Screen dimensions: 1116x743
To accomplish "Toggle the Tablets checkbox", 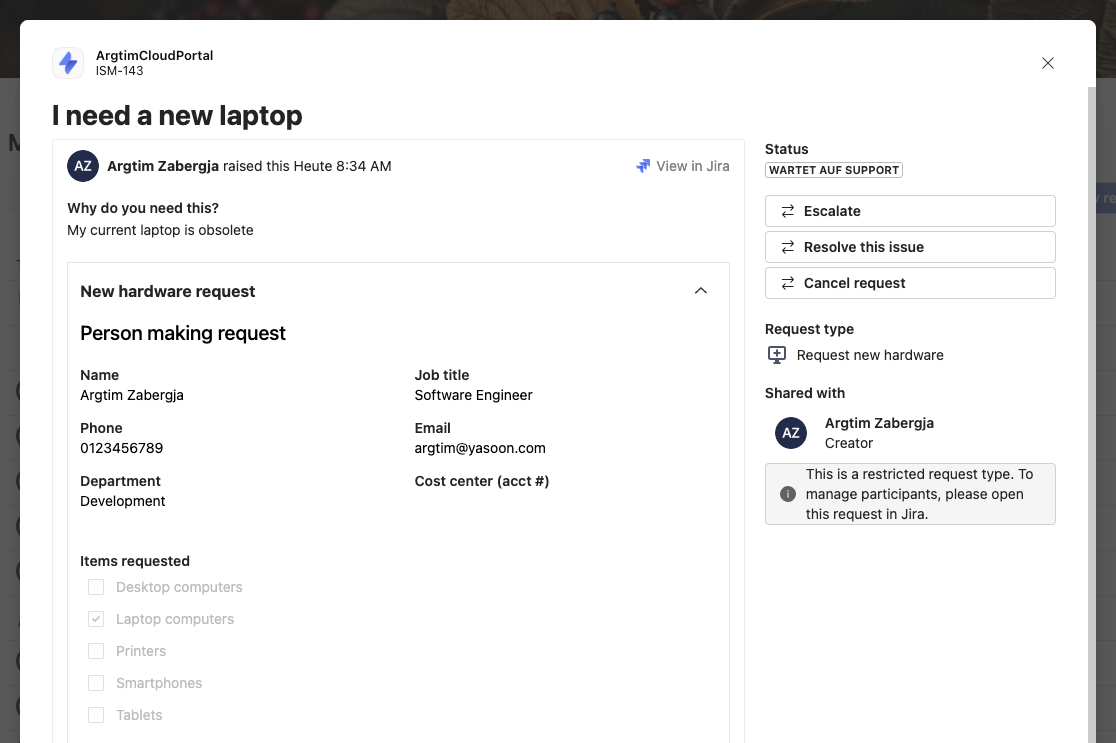I will (x=96, y=715).
